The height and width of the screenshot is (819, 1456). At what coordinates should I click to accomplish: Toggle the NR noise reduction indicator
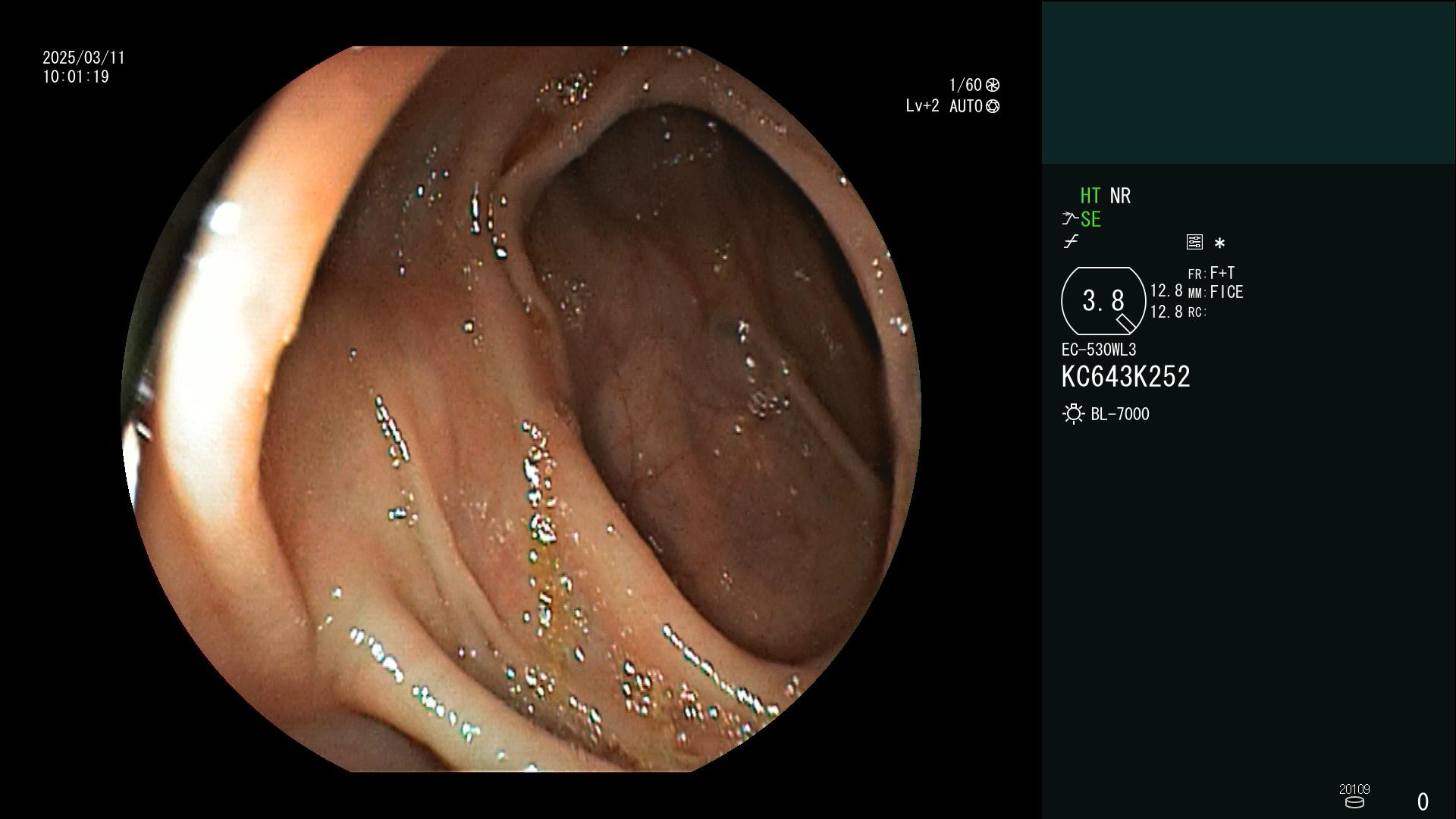[x=1120, y=196]
